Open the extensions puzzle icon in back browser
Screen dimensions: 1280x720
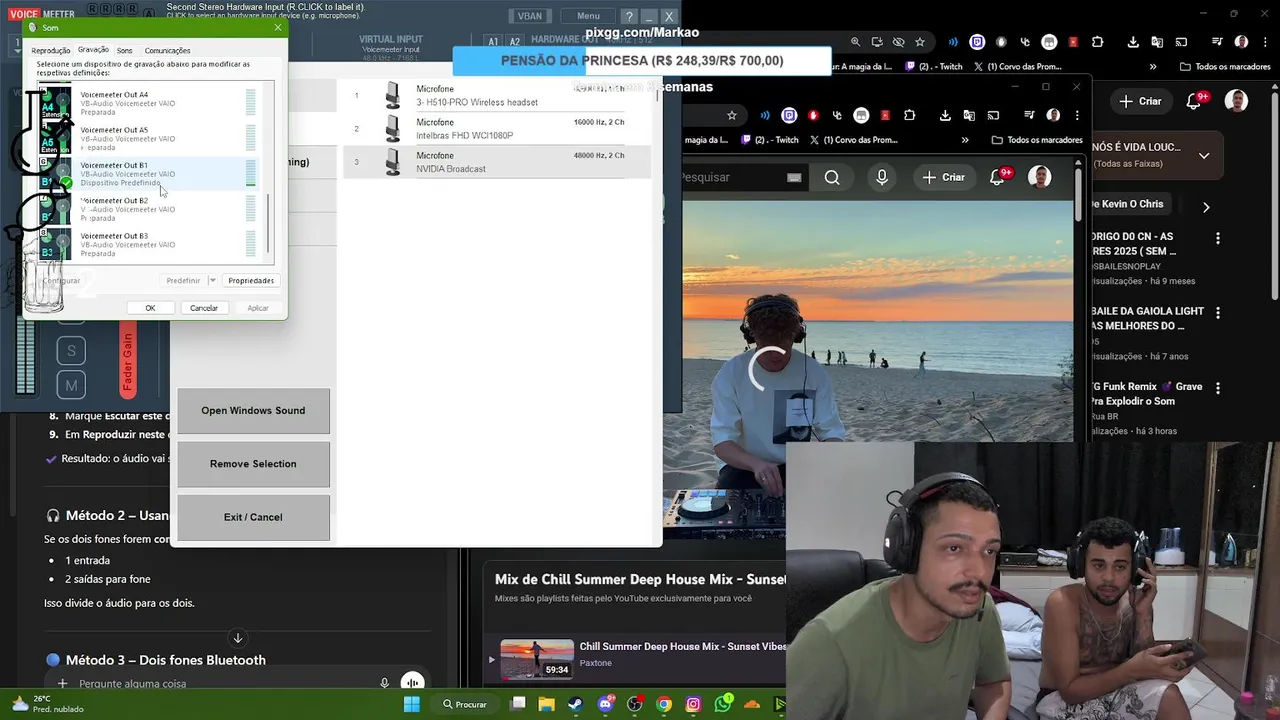pos(1097,42)
